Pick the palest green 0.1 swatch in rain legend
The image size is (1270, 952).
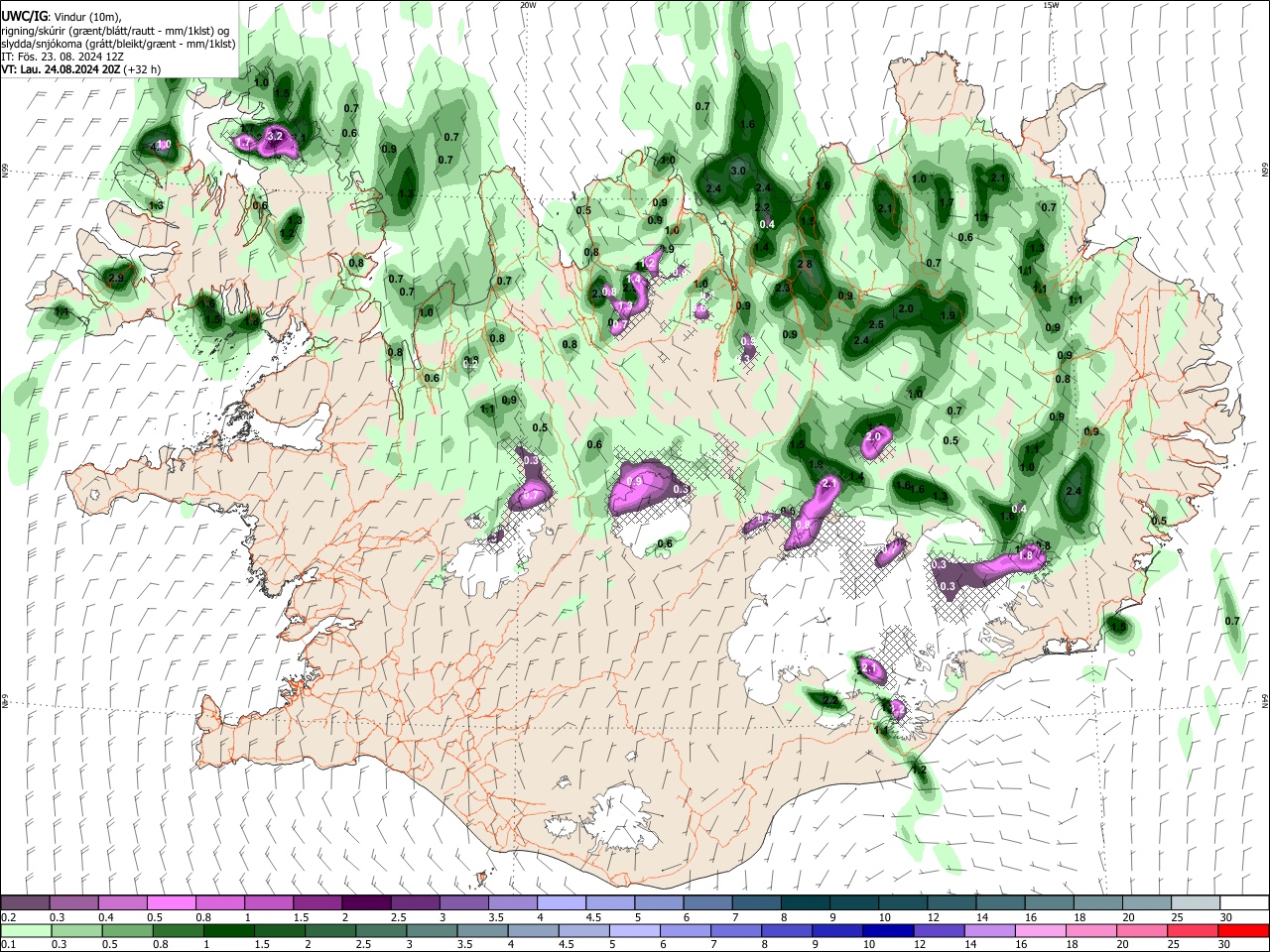(x=25, y=930)
